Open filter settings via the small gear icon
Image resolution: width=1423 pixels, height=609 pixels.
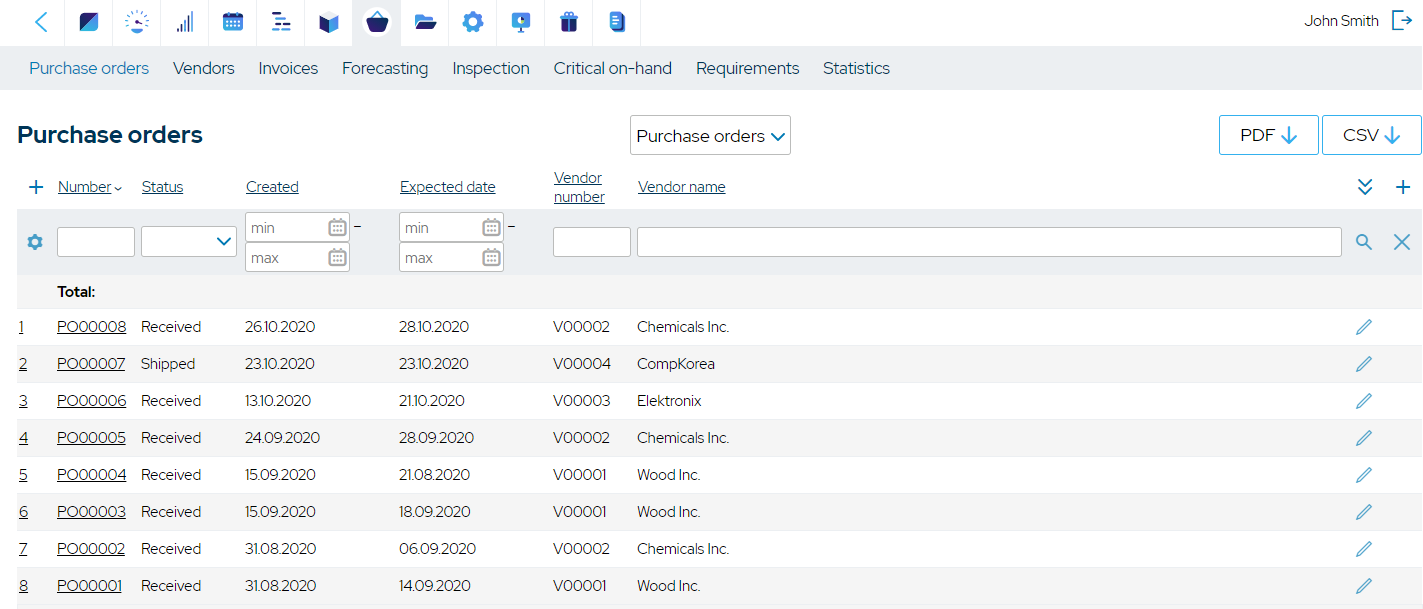[34, 241]
